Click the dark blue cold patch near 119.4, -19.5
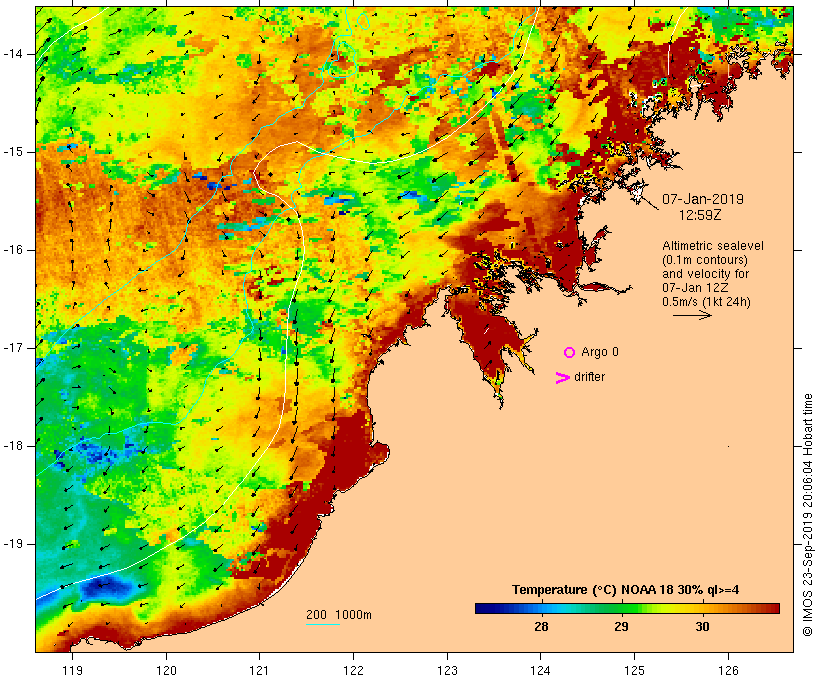820x680 pixels. pyautogui.click(x=107, y=588)
